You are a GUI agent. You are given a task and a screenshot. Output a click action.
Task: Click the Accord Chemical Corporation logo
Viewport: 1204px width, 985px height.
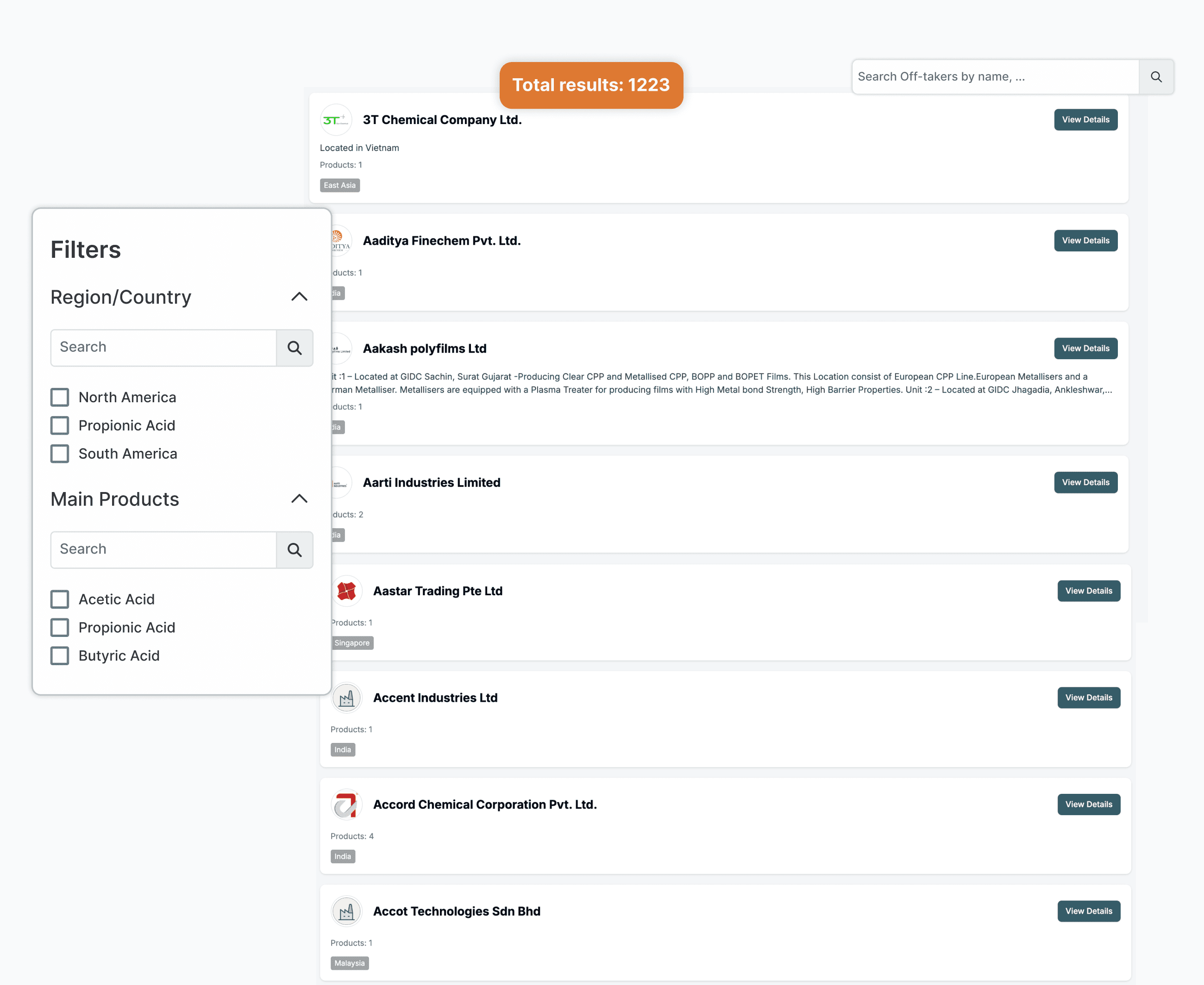(346, 804)
